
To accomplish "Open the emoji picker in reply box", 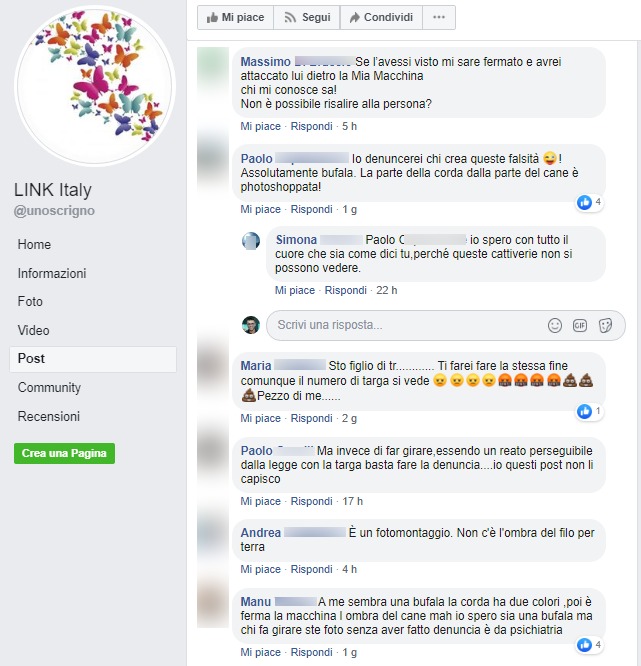I will pos(554,325).
